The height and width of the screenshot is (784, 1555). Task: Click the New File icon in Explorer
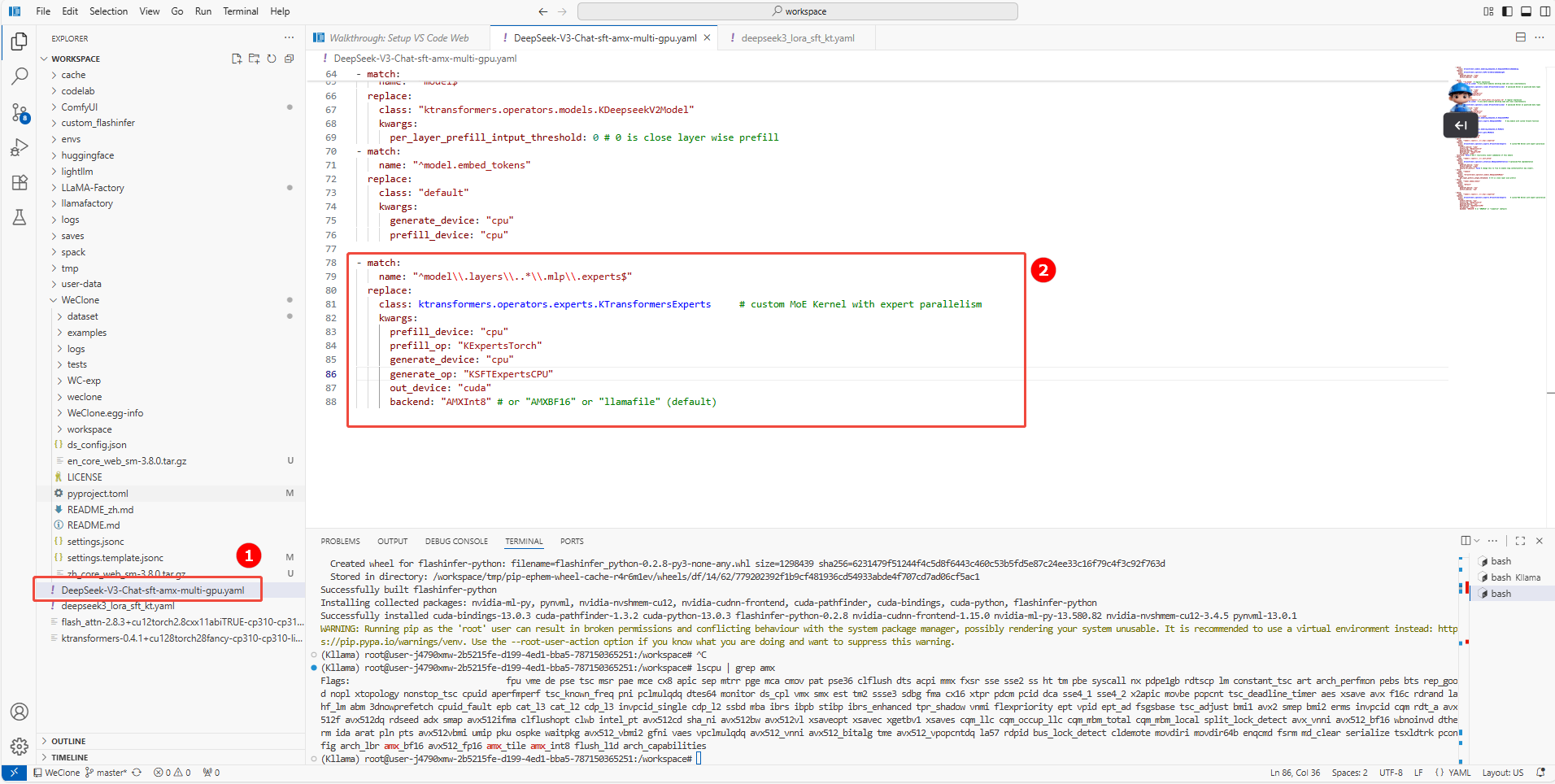pyautogui.click(x=237, y=59)
